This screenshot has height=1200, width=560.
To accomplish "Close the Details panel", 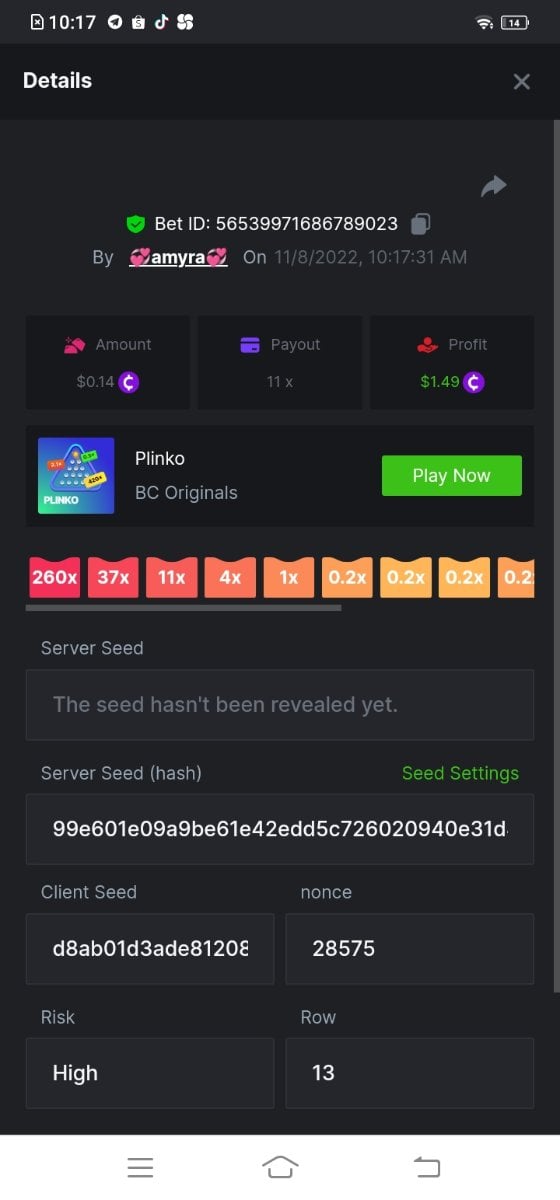I will coord(521,82).
